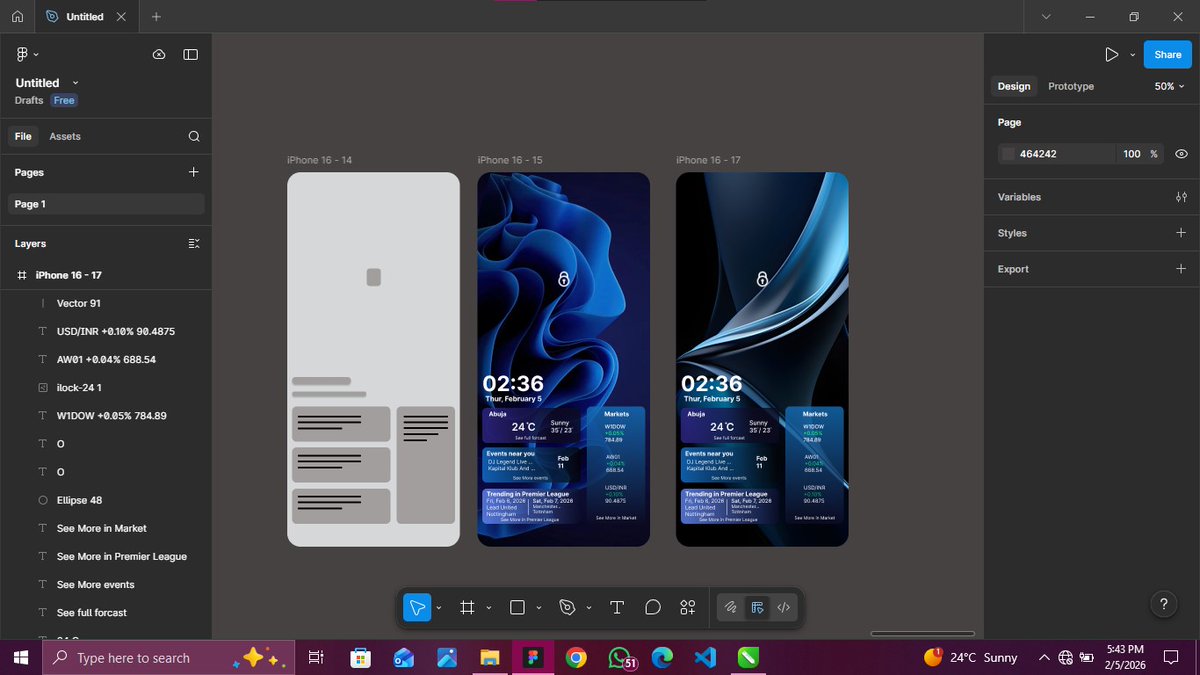Open the Figma logo menu chevron
Viewport: 1200px width, 675px height.
[37, 54]
